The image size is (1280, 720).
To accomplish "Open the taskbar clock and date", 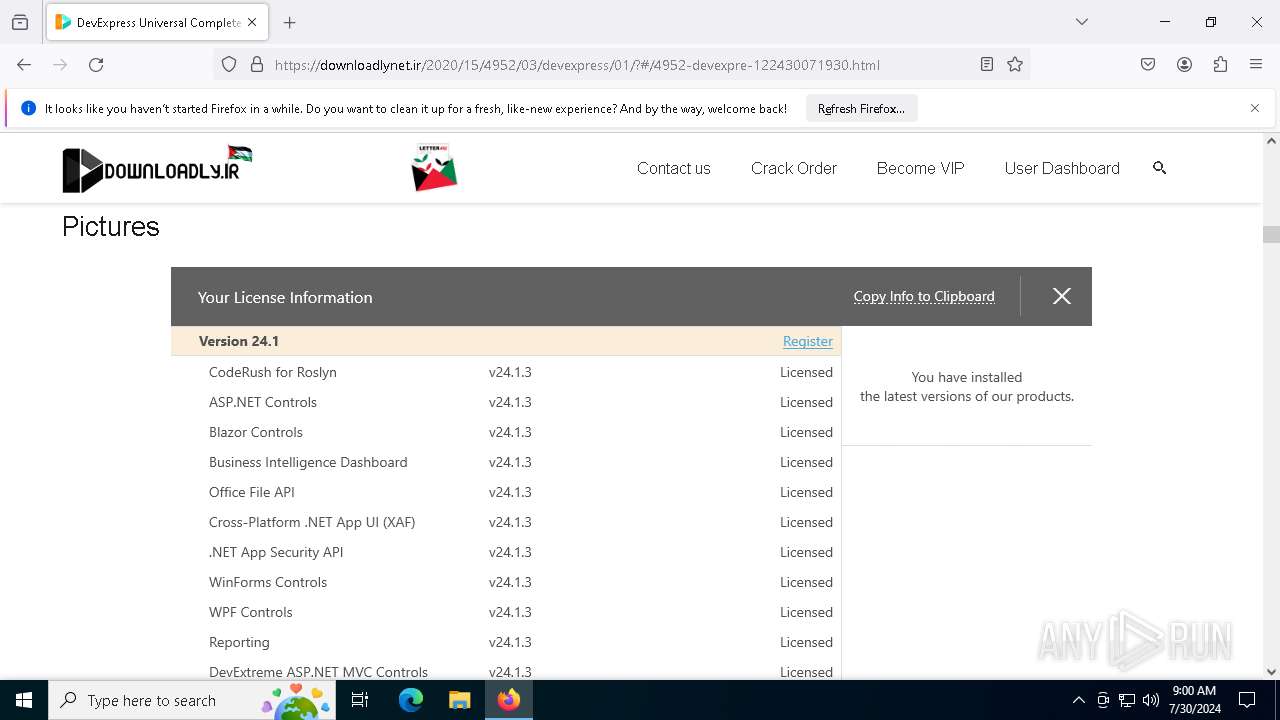I will (1194, 700).
